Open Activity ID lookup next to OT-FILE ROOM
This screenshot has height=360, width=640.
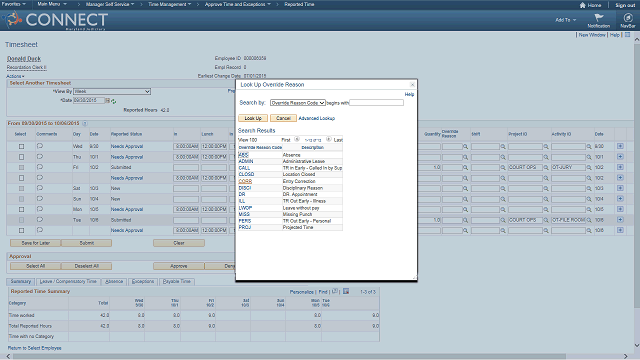click(x=589, y=220)
